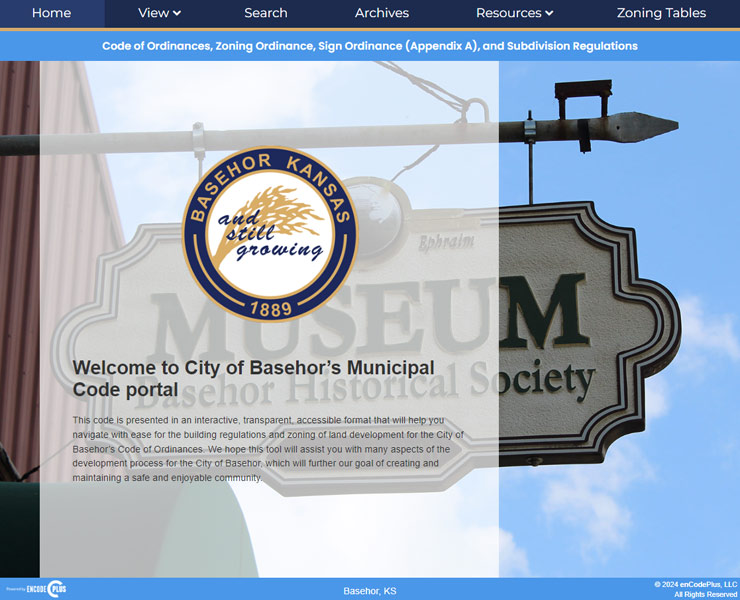Open the Zoning Tables page
This screenshot has height=600, width=740.
(x=661, y=13)
